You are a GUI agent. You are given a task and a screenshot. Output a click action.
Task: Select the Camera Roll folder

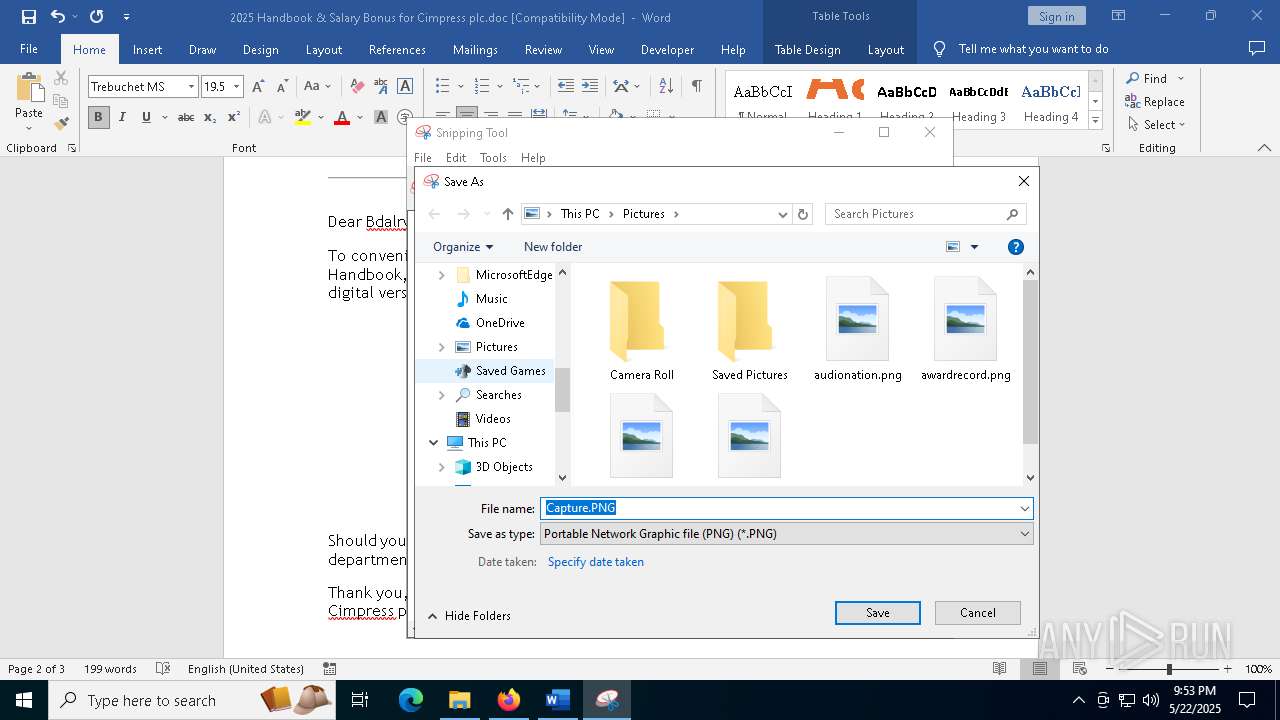pyautogui.click(x=642, y=330)
